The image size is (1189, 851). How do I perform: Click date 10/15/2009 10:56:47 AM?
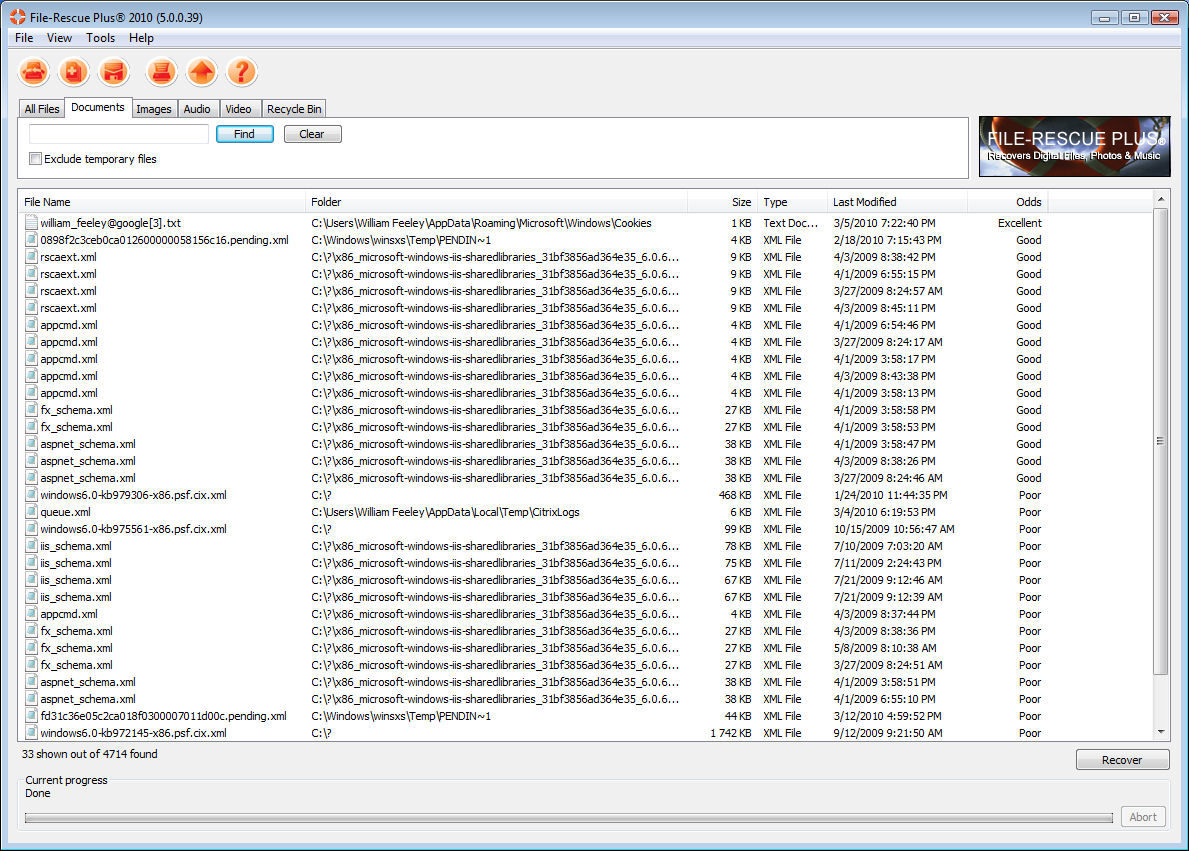(x=894, y=529)
